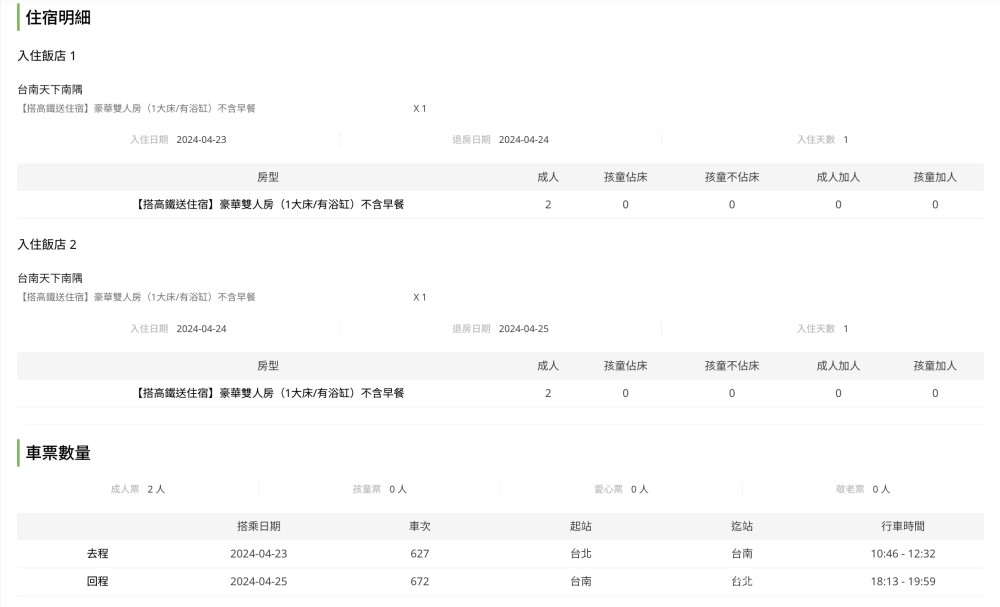Image resolution: width=1000 pixels, height=607 pixels.
Task: Click 房型 column header in hotel 1 table
Action: (x=268, y=177)
